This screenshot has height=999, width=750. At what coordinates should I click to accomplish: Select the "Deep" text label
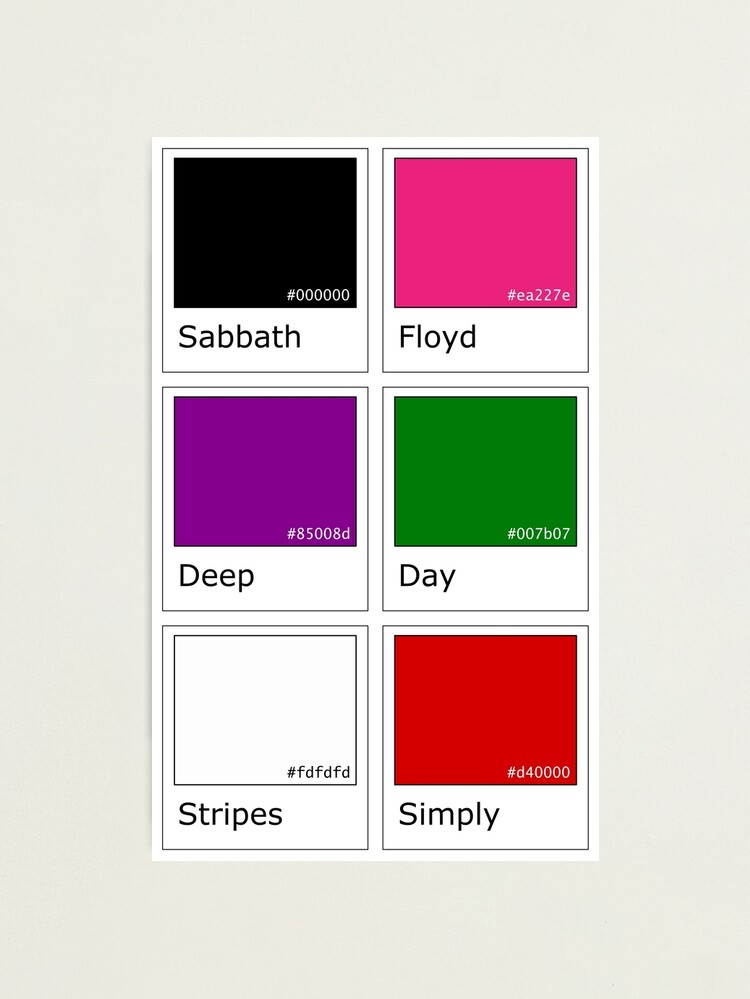pos(216,577)
